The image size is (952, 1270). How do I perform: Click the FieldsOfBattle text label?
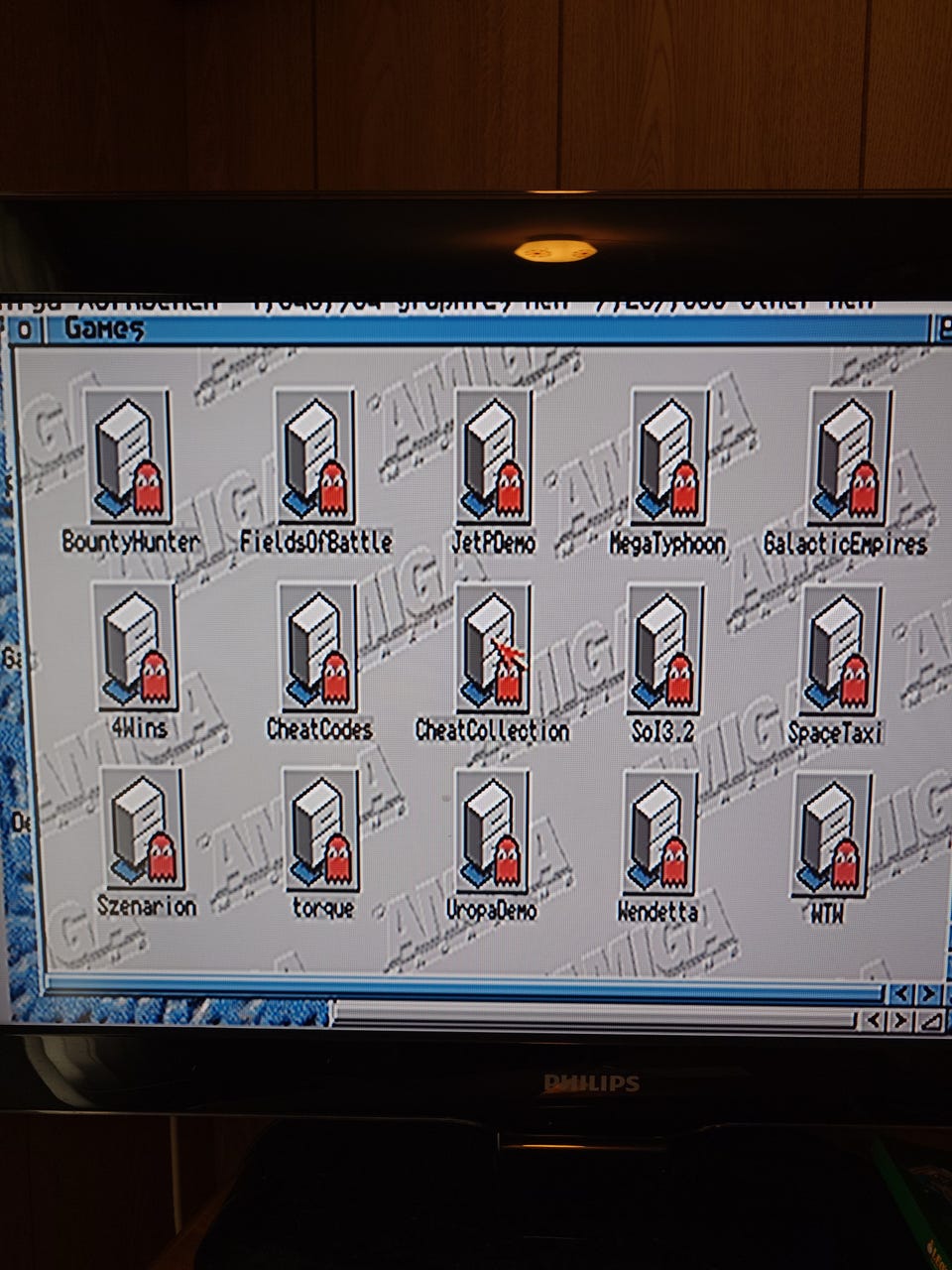(316, 542)
